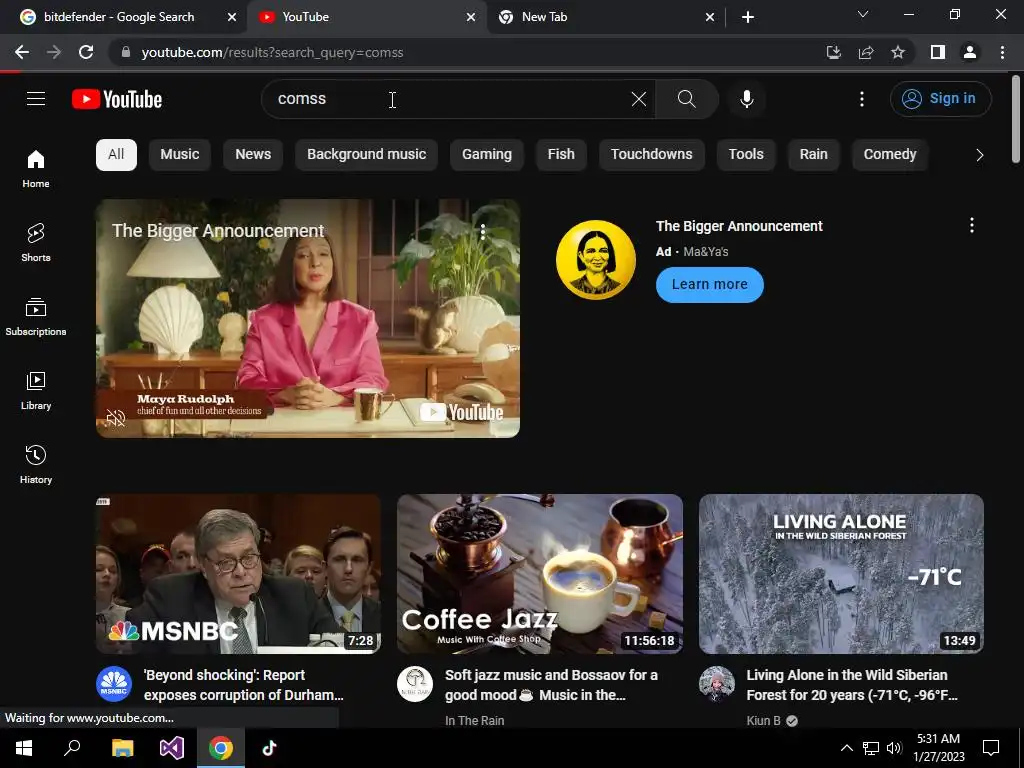Select the Comedy filter chip
The width and height of the screenshot is (1024, 768).
pyautogui.click(x=890, y=155)
